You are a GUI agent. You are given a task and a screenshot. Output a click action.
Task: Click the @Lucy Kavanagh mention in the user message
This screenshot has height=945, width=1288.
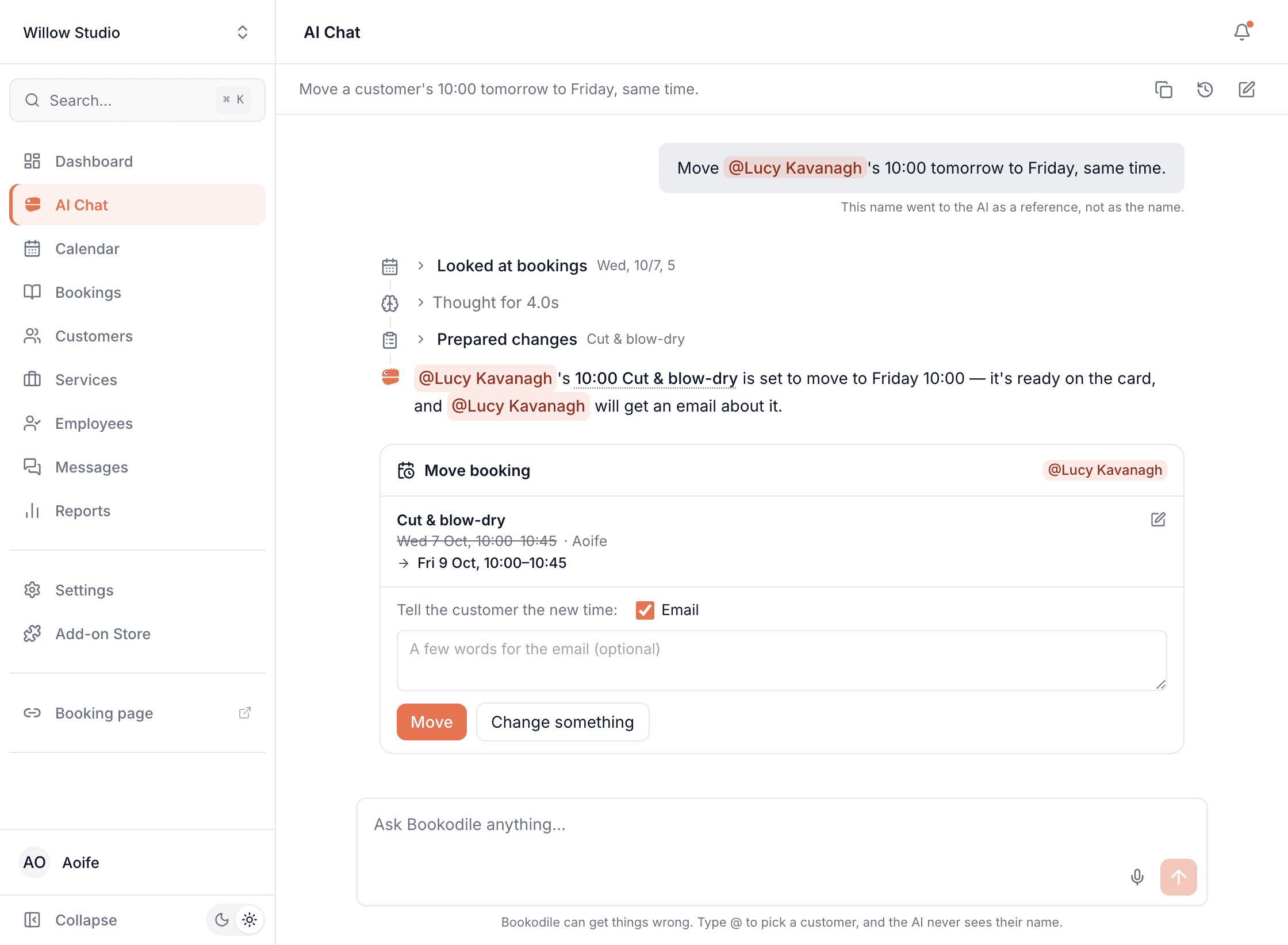tap(795, 168)
